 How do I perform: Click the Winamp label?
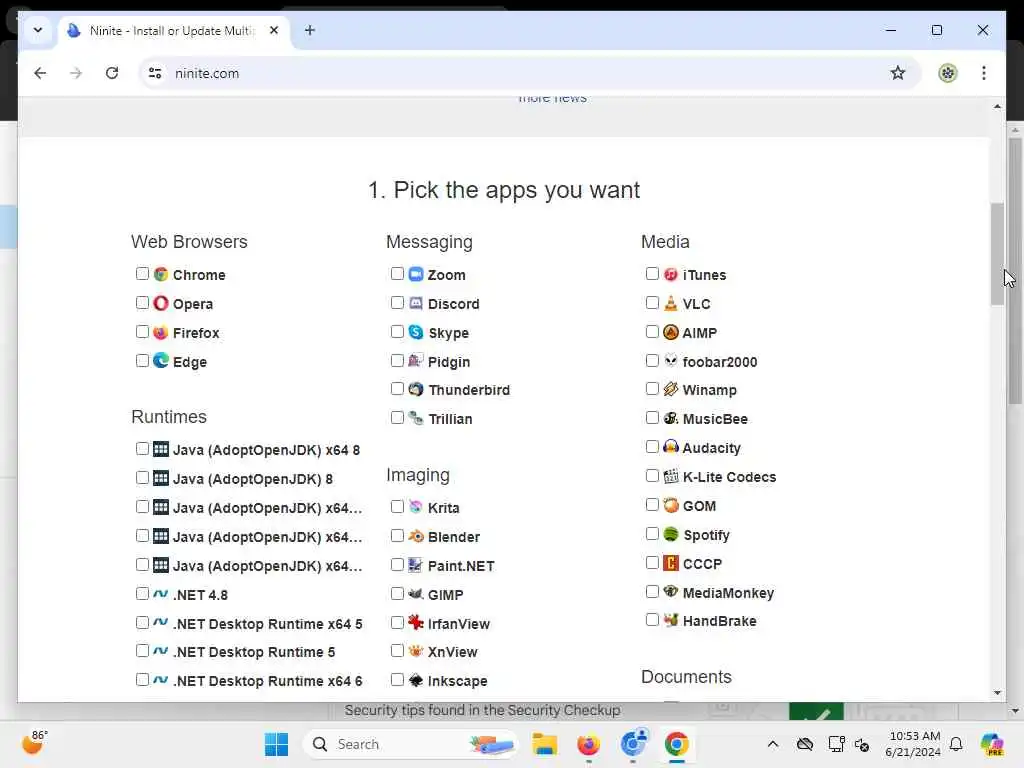coord(709,390)
